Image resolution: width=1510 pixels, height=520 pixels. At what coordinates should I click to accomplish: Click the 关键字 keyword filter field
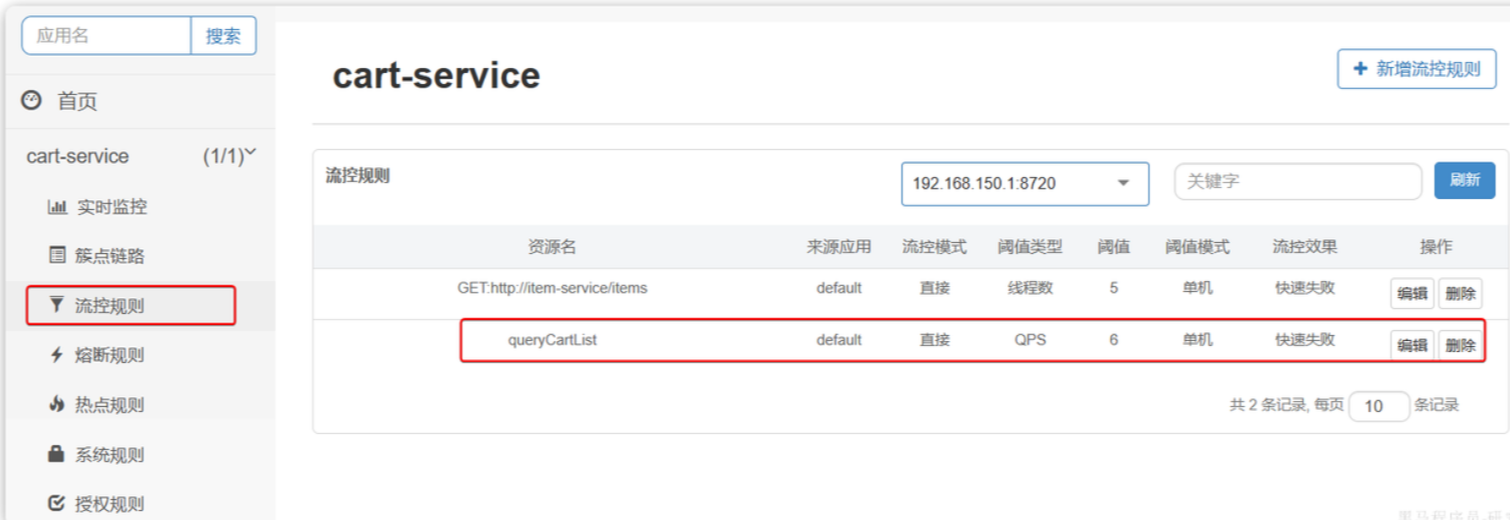(x=1297, y=182)
